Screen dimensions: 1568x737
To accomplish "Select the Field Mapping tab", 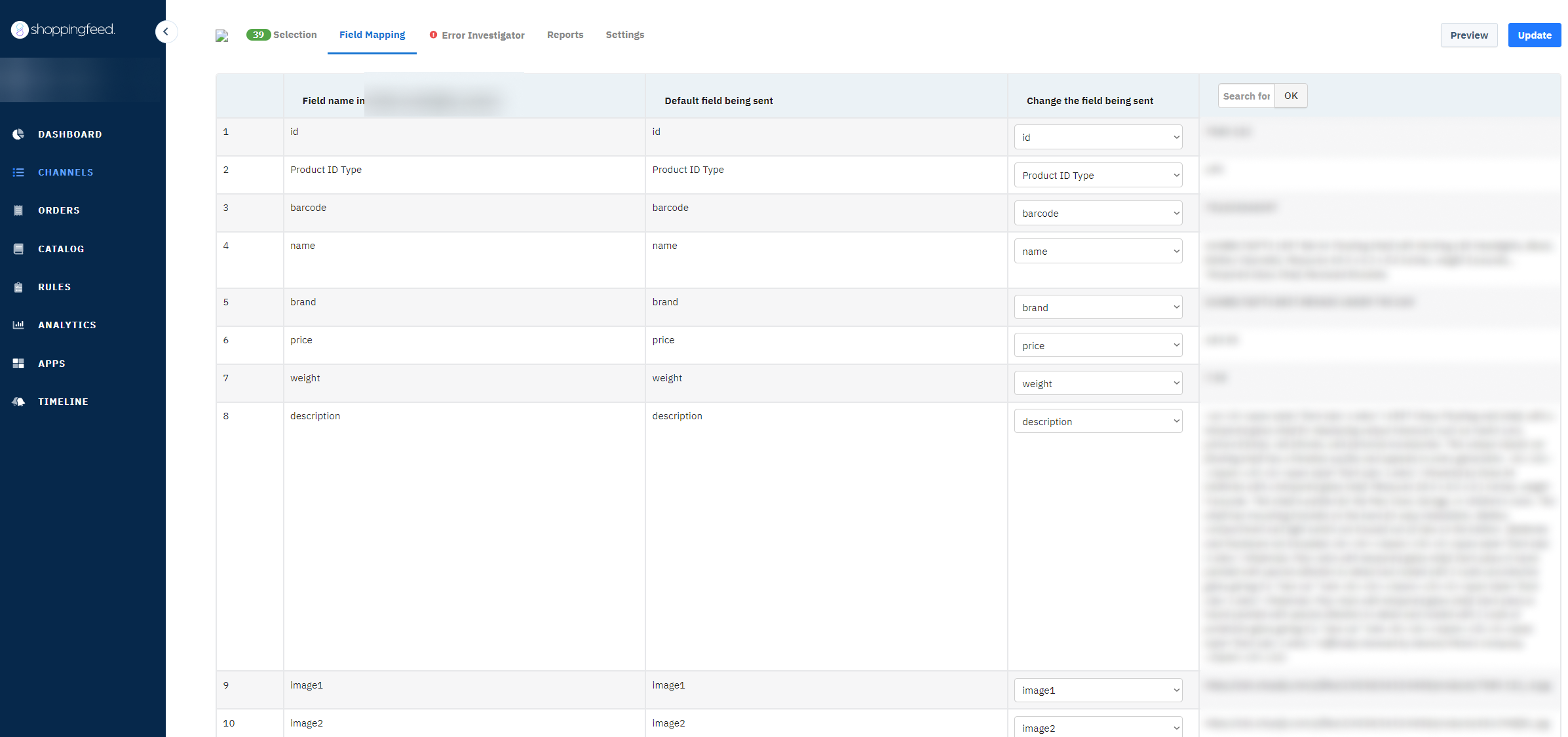I will click(372, 35).
